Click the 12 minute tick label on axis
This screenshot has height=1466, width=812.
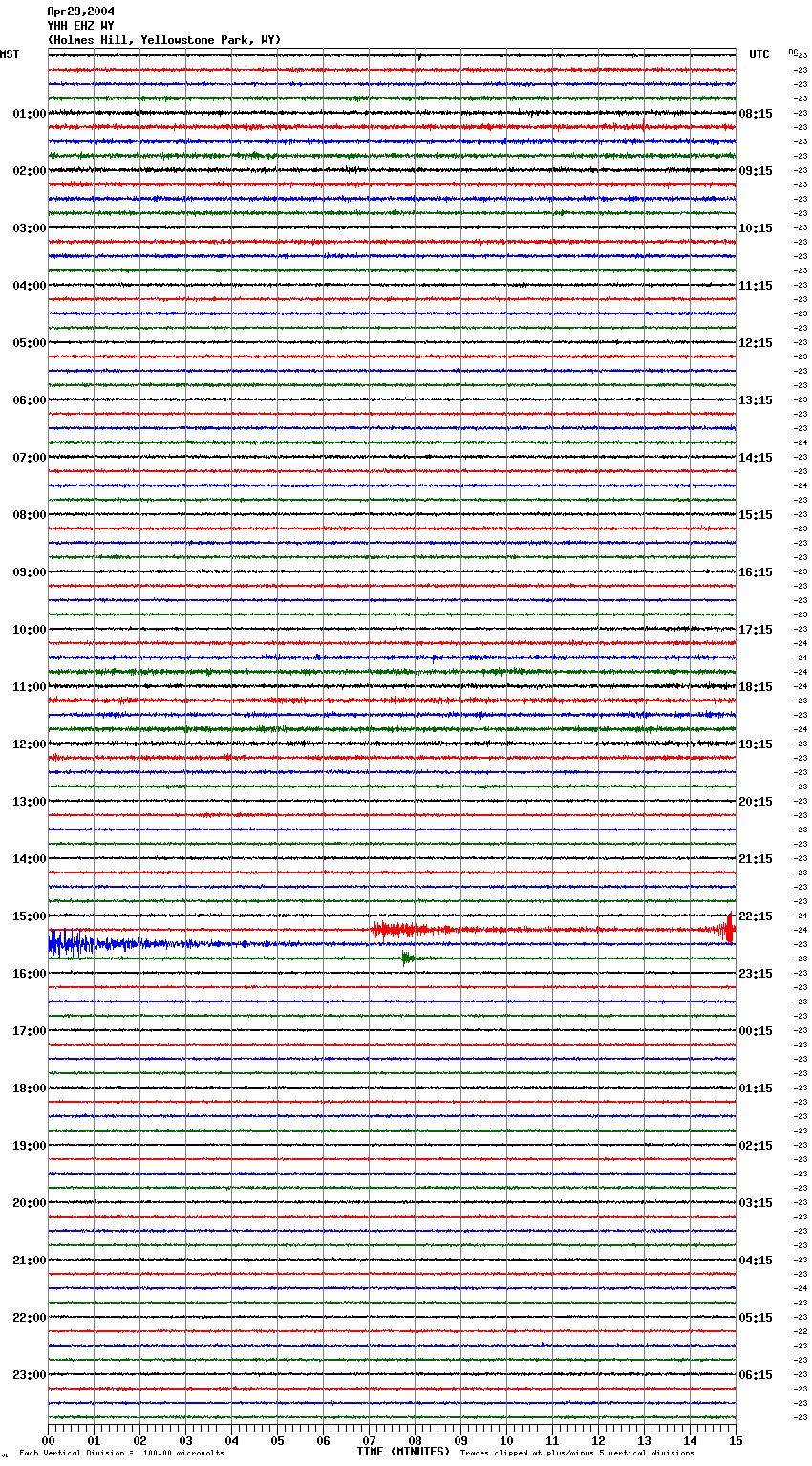click(598, 1440)
